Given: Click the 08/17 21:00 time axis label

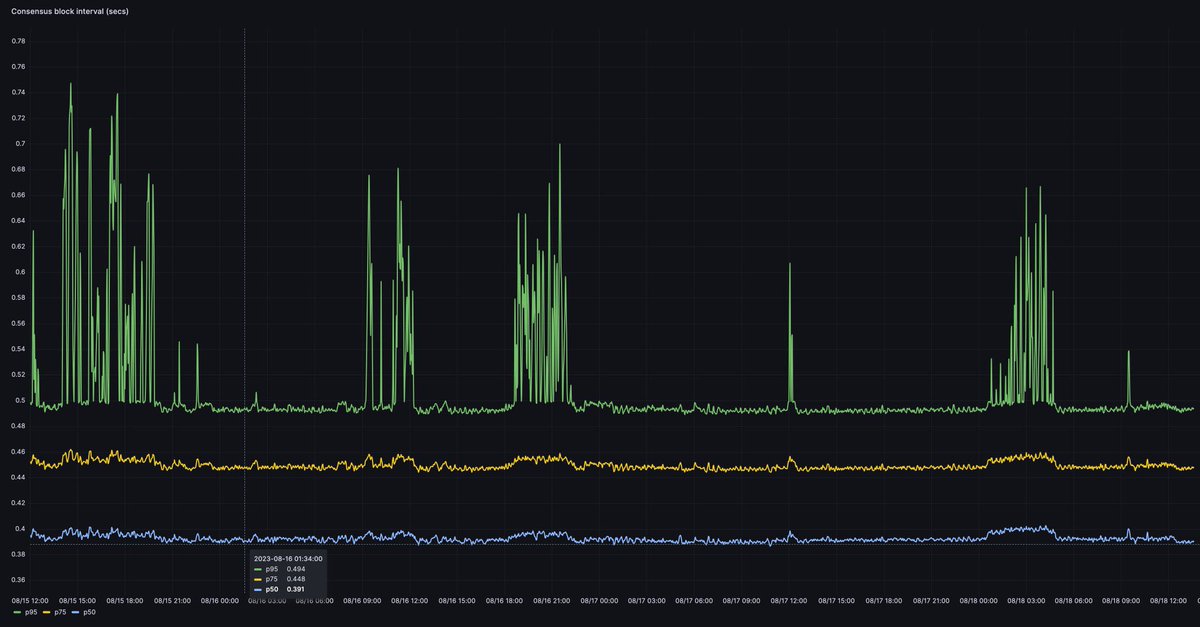Looking at the screenshot, I should [931, 600].
